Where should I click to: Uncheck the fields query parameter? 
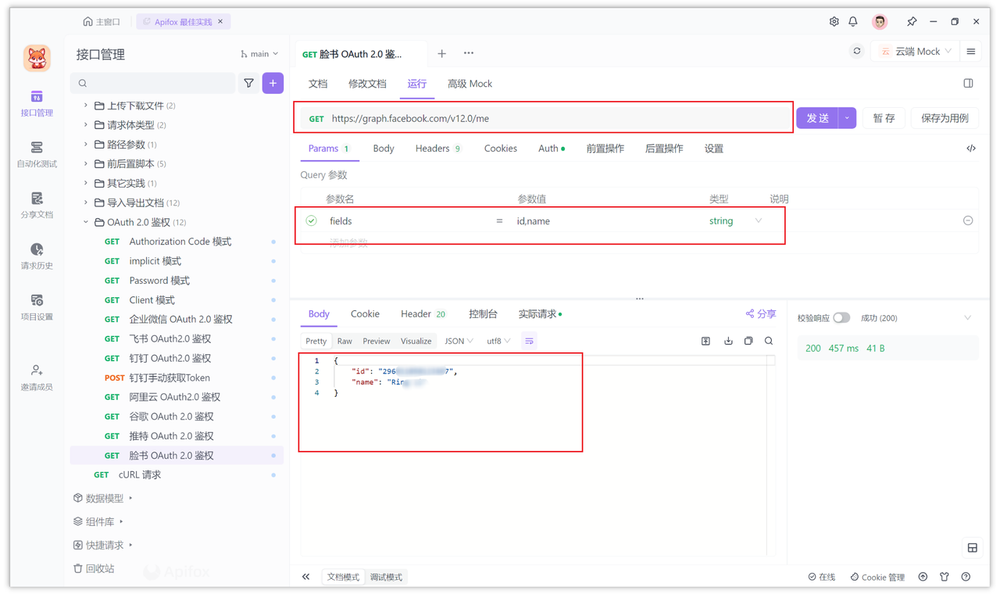tap(309, 221)
